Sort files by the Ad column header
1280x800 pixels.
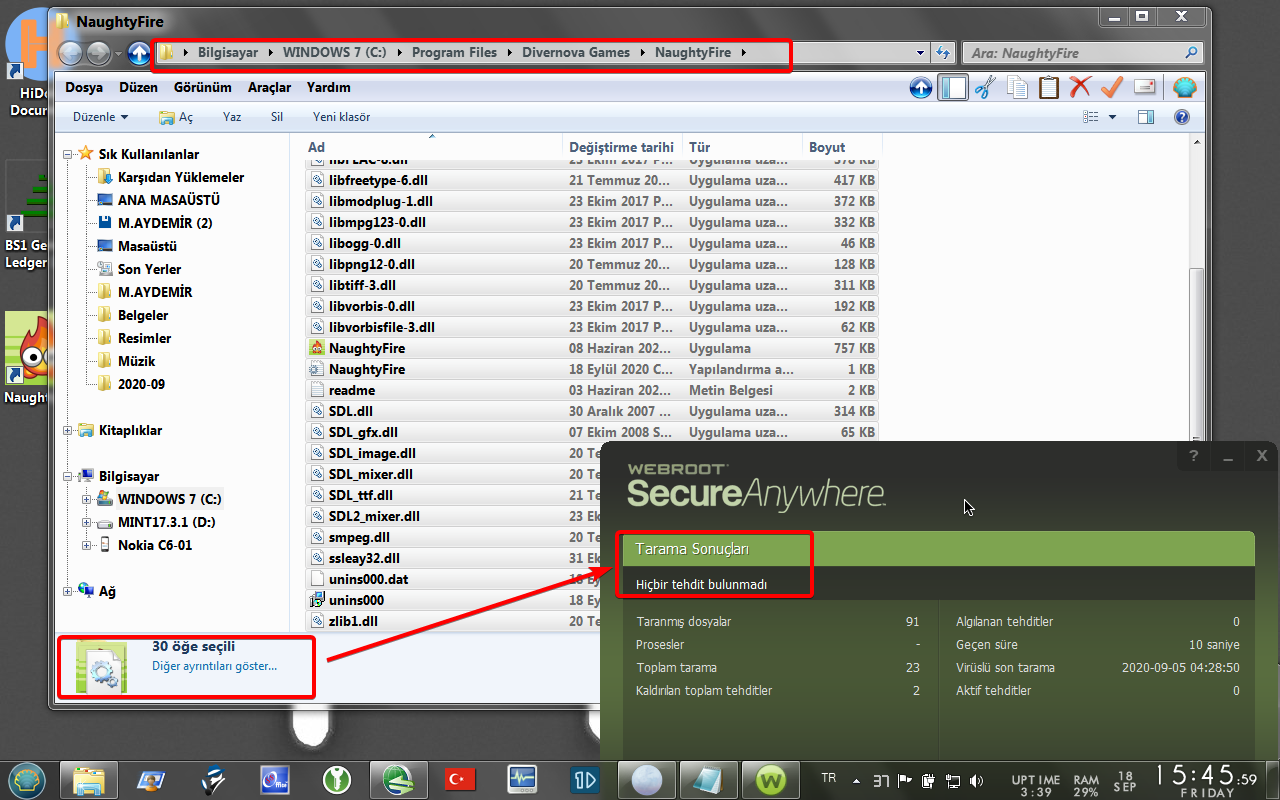(432, 147)
